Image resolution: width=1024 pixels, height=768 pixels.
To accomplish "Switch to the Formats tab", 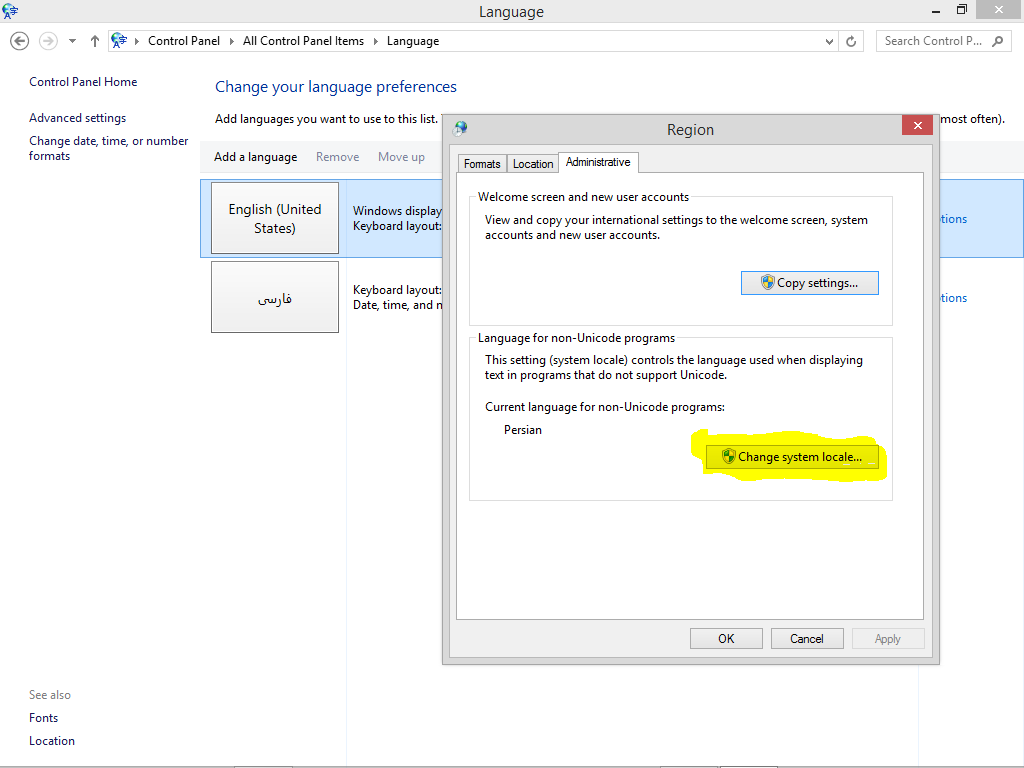I will pyautogui.click(x=482, y=164).
